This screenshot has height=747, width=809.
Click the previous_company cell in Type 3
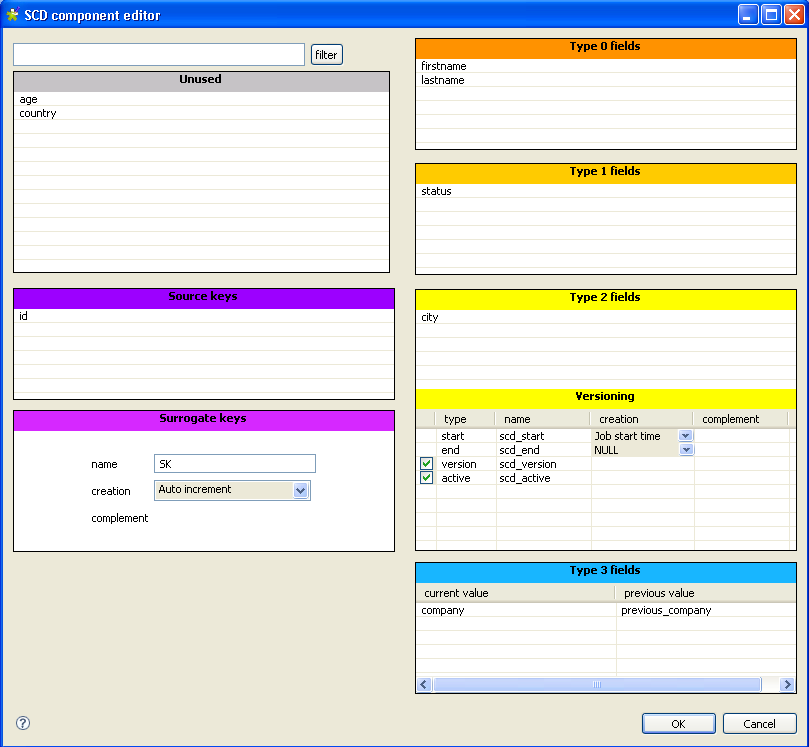[666, 610]
